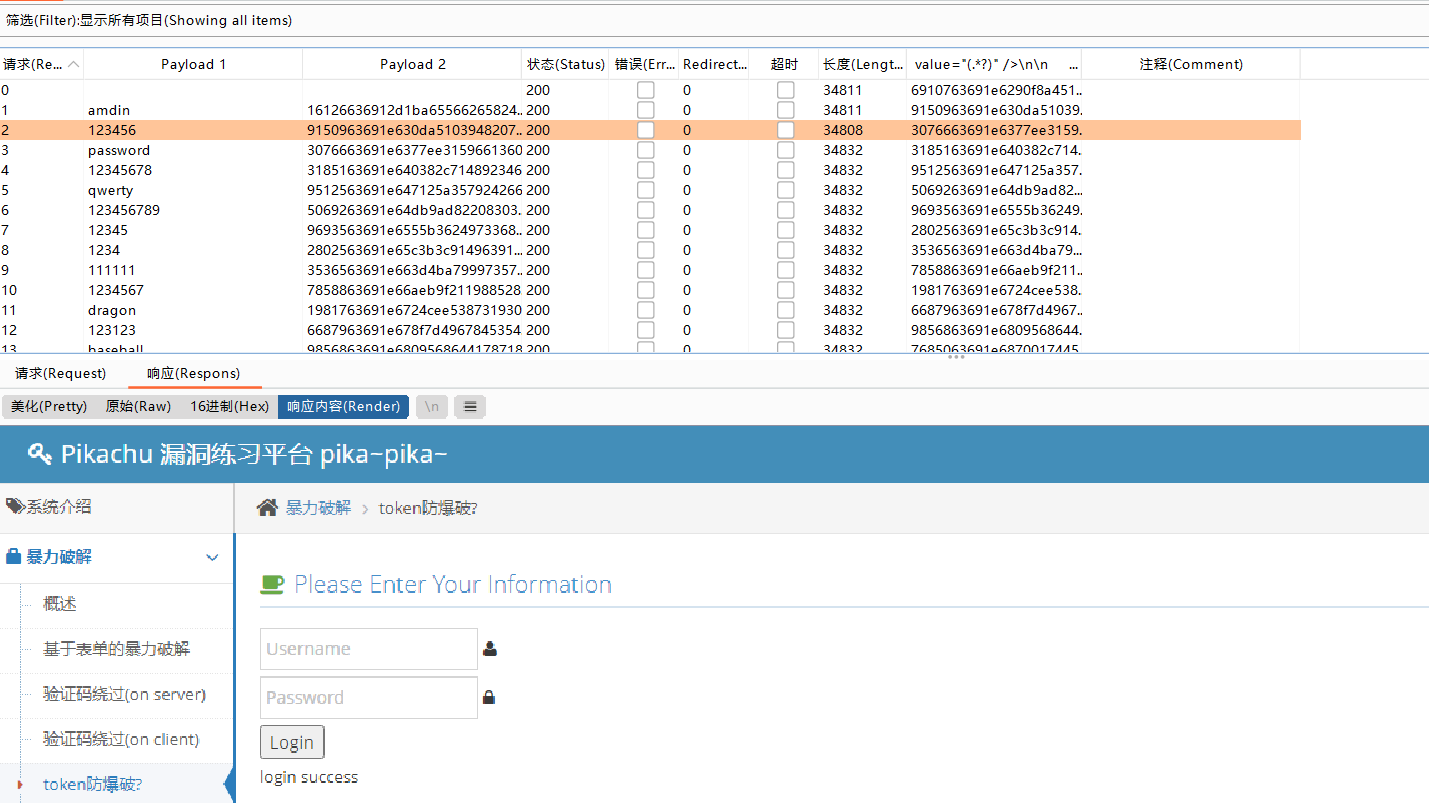The image size is (1429, 803).
Task: Toggle the \n newline display button
Action: 432,406
